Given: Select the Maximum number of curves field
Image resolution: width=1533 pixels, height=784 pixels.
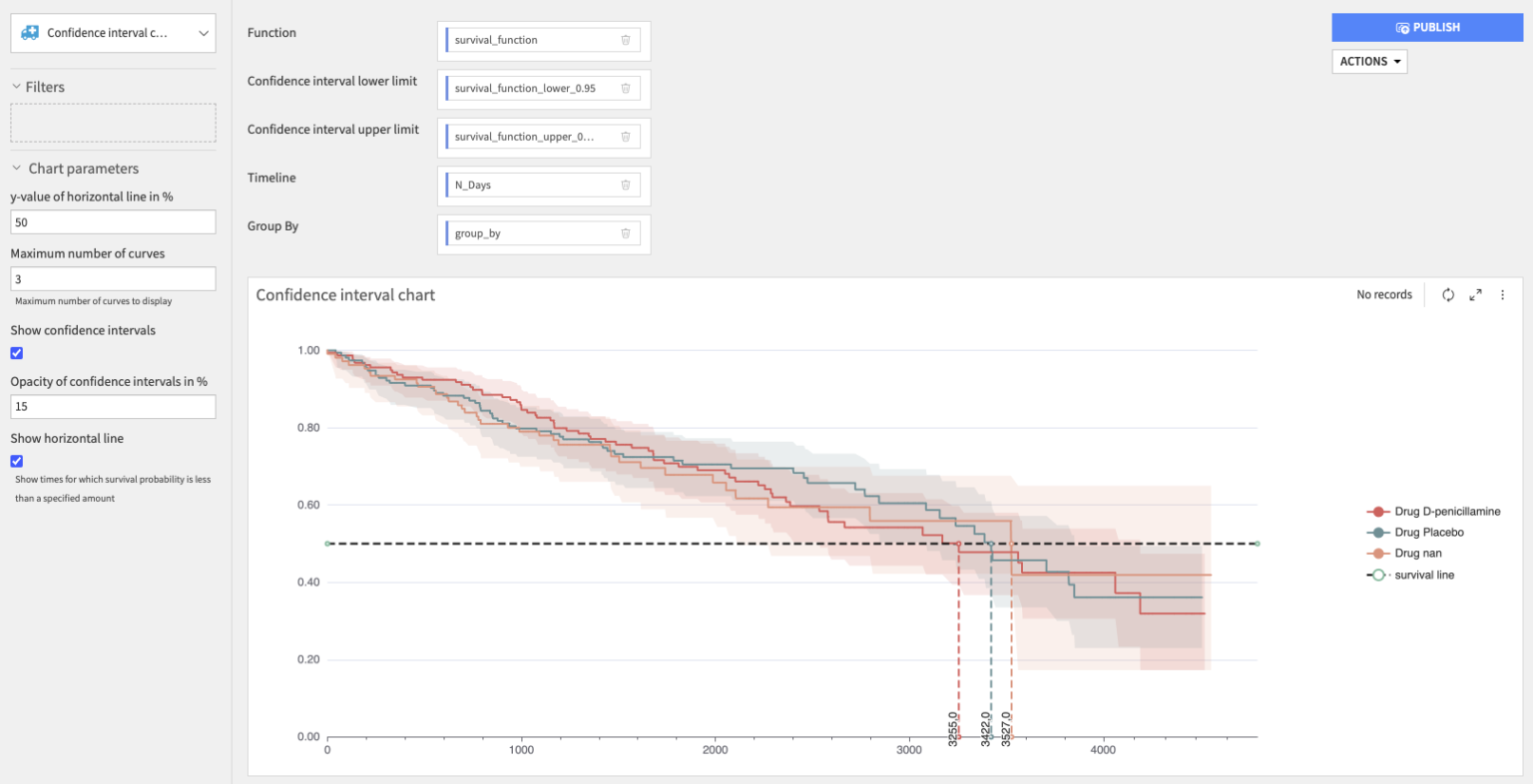Looking at the screenshot, I should coord(113,278).
